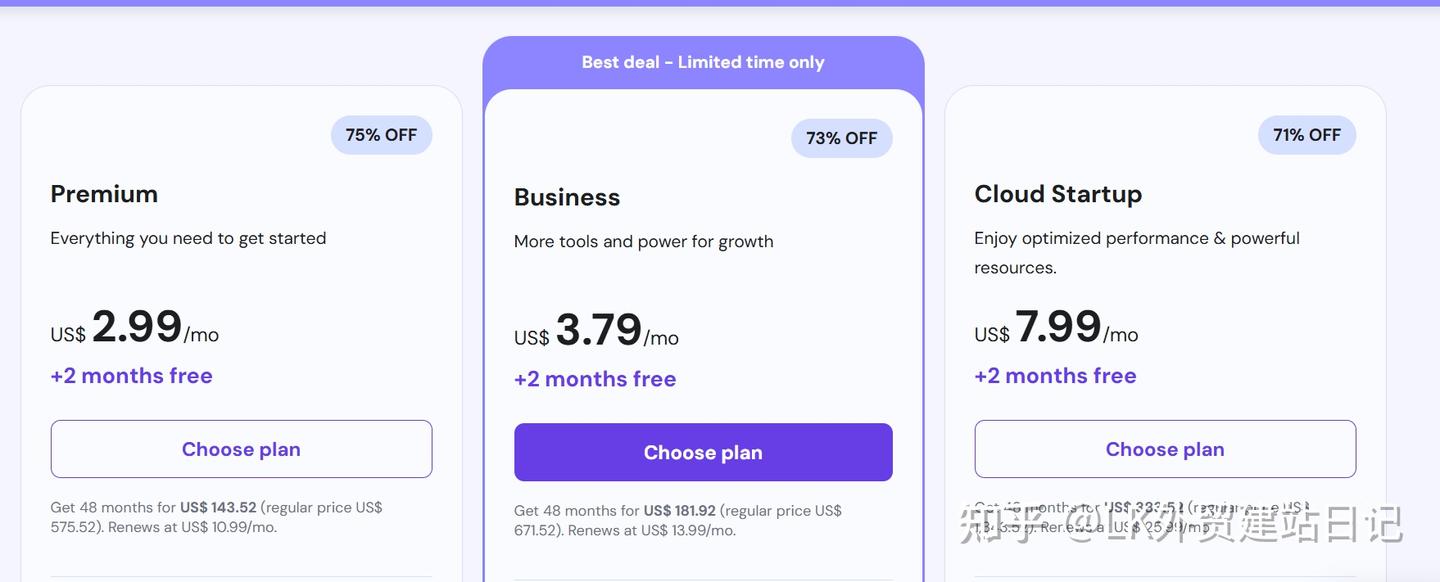This screenshot has width=1440, height=582.
Task: Click the 75% OFF badge
Action: [381, 135]
